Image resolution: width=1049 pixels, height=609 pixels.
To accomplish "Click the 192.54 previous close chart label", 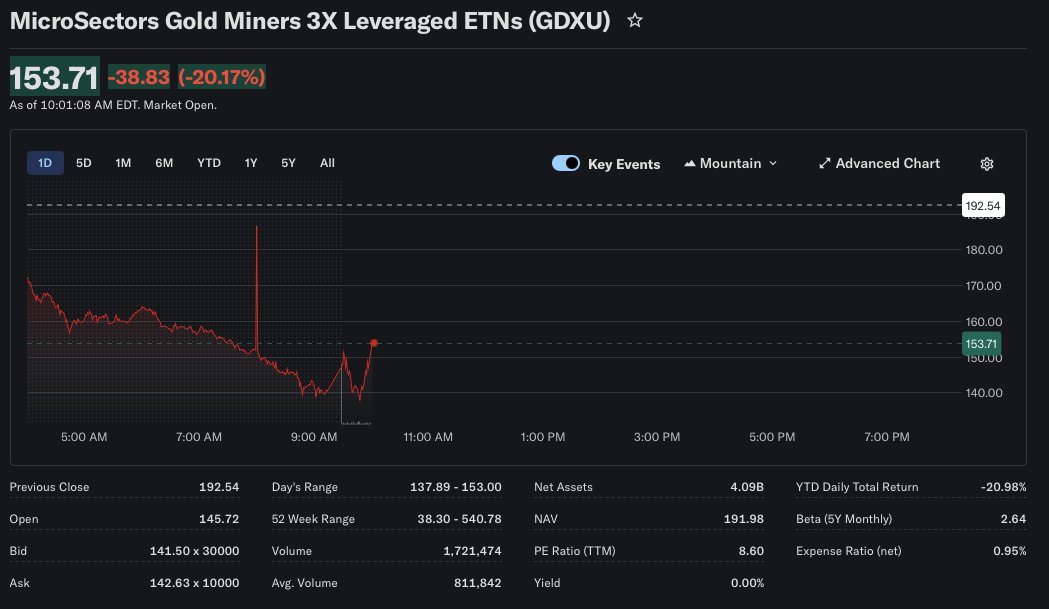I will (x=983, y=205).
